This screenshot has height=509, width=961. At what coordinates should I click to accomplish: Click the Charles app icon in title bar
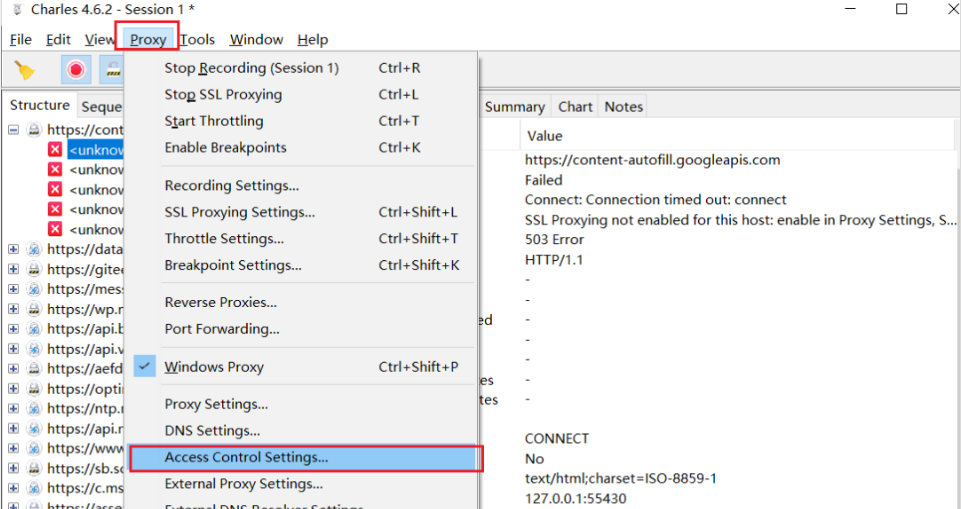pyautogui.click(x=17, y=10)
